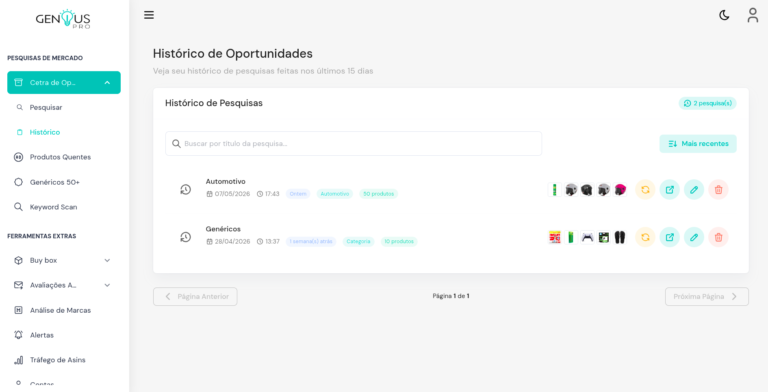Click the Produtos Quentes icon
Viewport: 768px width, 392px height.
(18, 157)
